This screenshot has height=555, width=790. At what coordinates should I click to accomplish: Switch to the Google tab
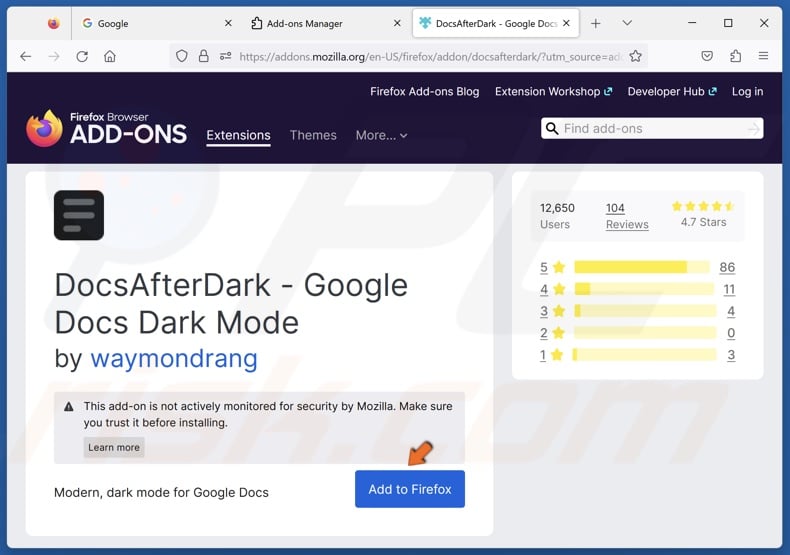pyautogui.click(x=157, y=23)
